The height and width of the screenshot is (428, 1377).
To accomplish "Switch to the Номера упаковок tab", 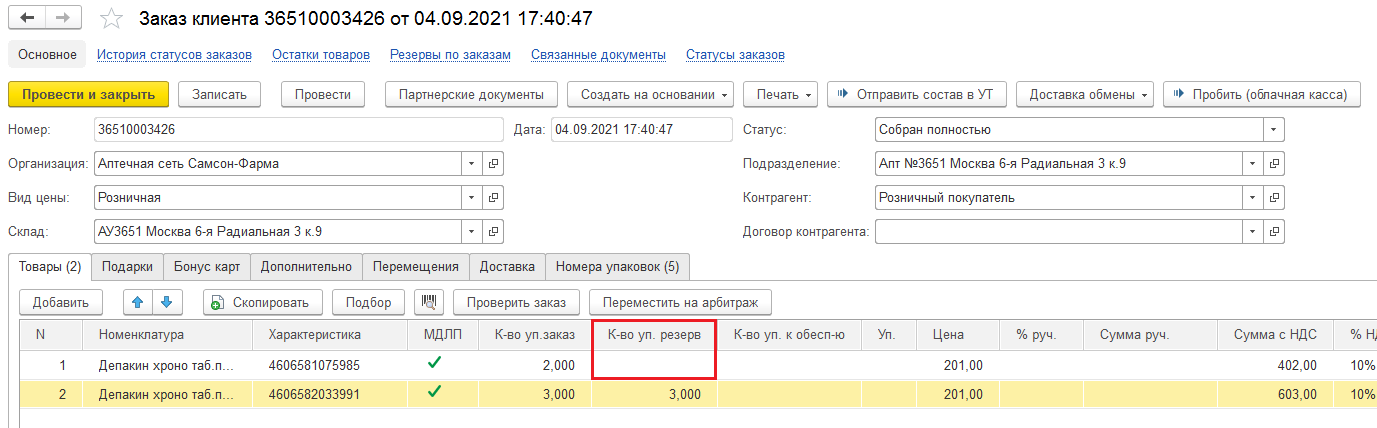I will (617, 267).
